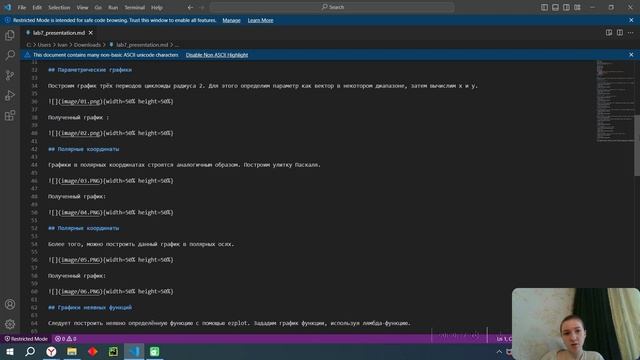Click the Users breadcrumb segment

(x=44, y=45)
